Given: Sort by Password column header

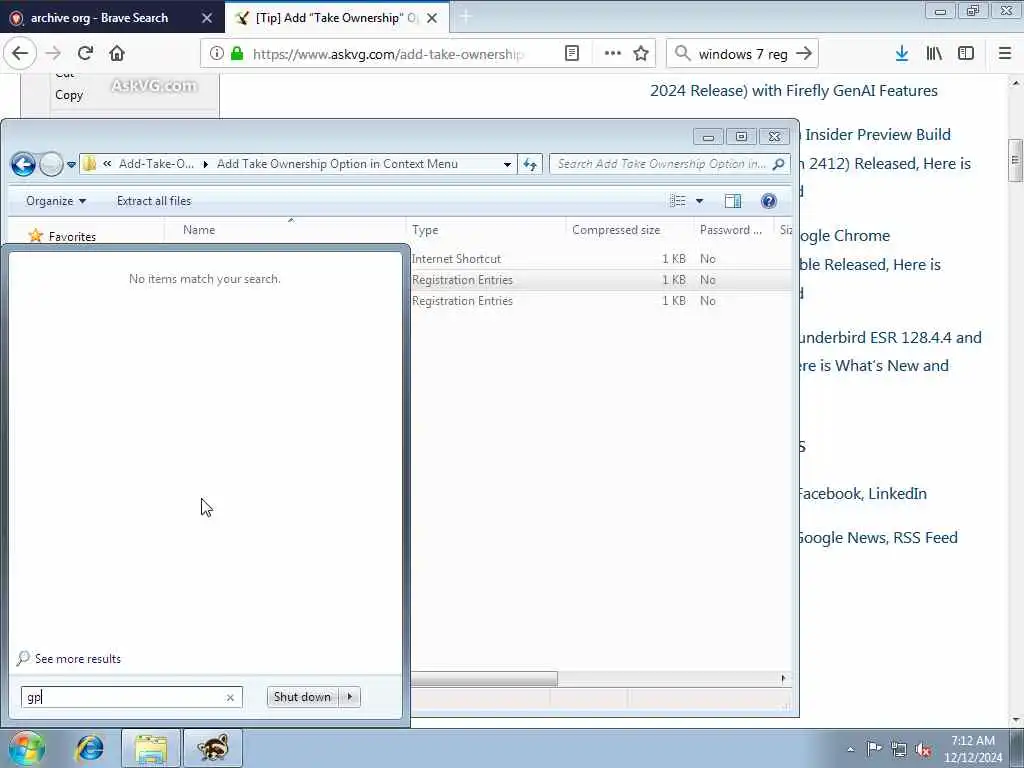Looking at the screenshot, I should point(733,230).
